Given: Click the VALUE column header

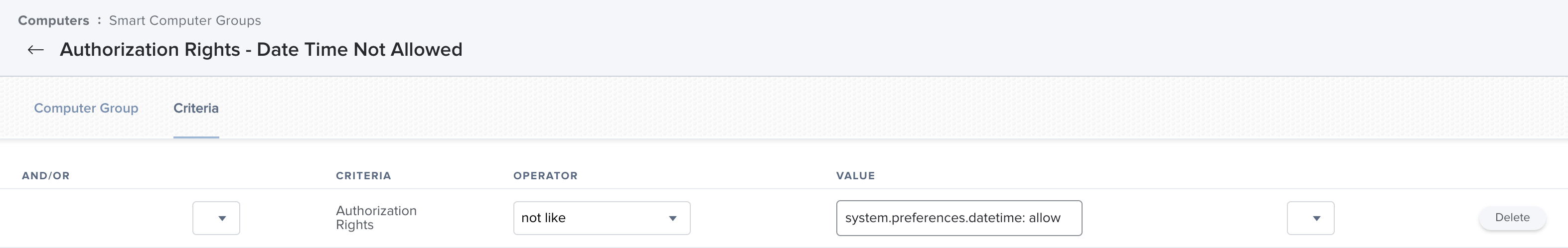Looking at the screenshot, I should point(855,176).
